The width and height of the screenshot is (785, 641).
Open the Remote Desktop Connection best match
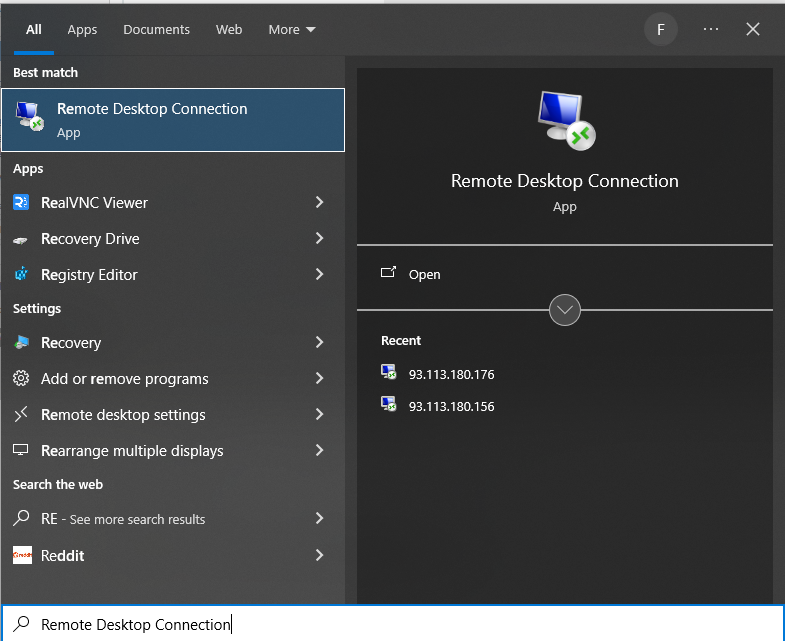tap(173, 120)
